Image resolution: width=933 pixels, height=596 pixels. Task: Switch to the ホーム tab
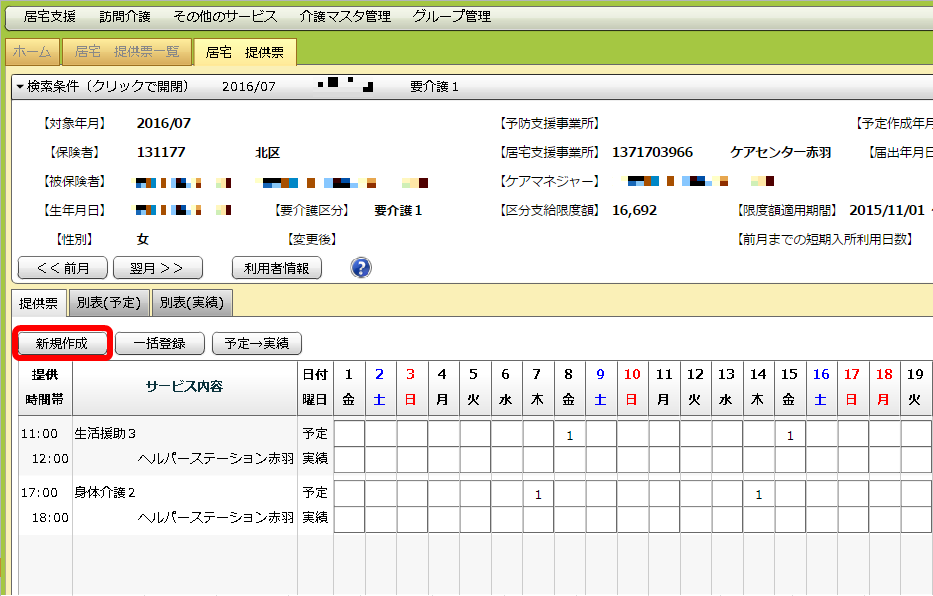coord(32,52)
